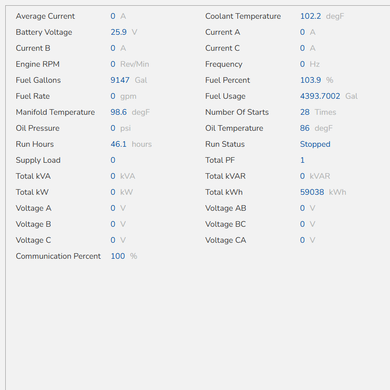The width and height of the screenshot is (390, 390).
Task: Click the Oil Temperature value 86
Action: [x=305, y=128]
